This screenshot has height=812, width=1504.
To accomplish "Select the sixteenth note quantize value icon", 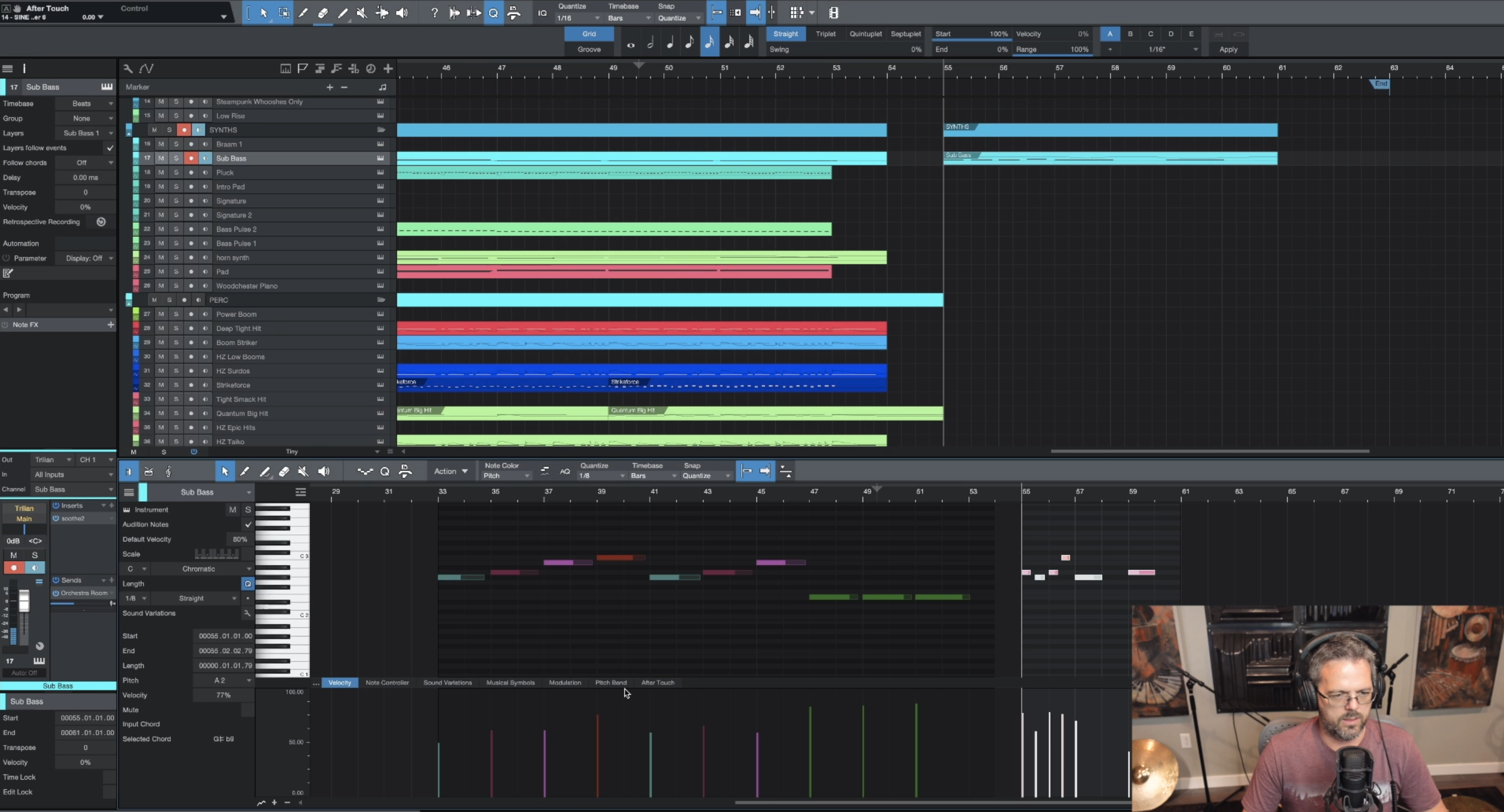I will pos(710,42).
